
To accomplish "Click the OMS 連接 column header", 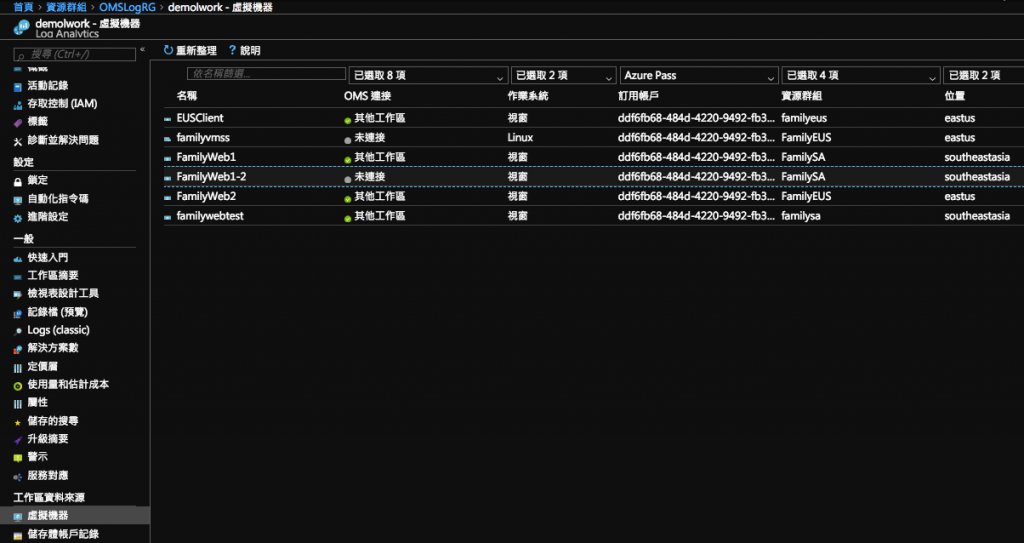I will pyautogui.click(x=368, y=96).
